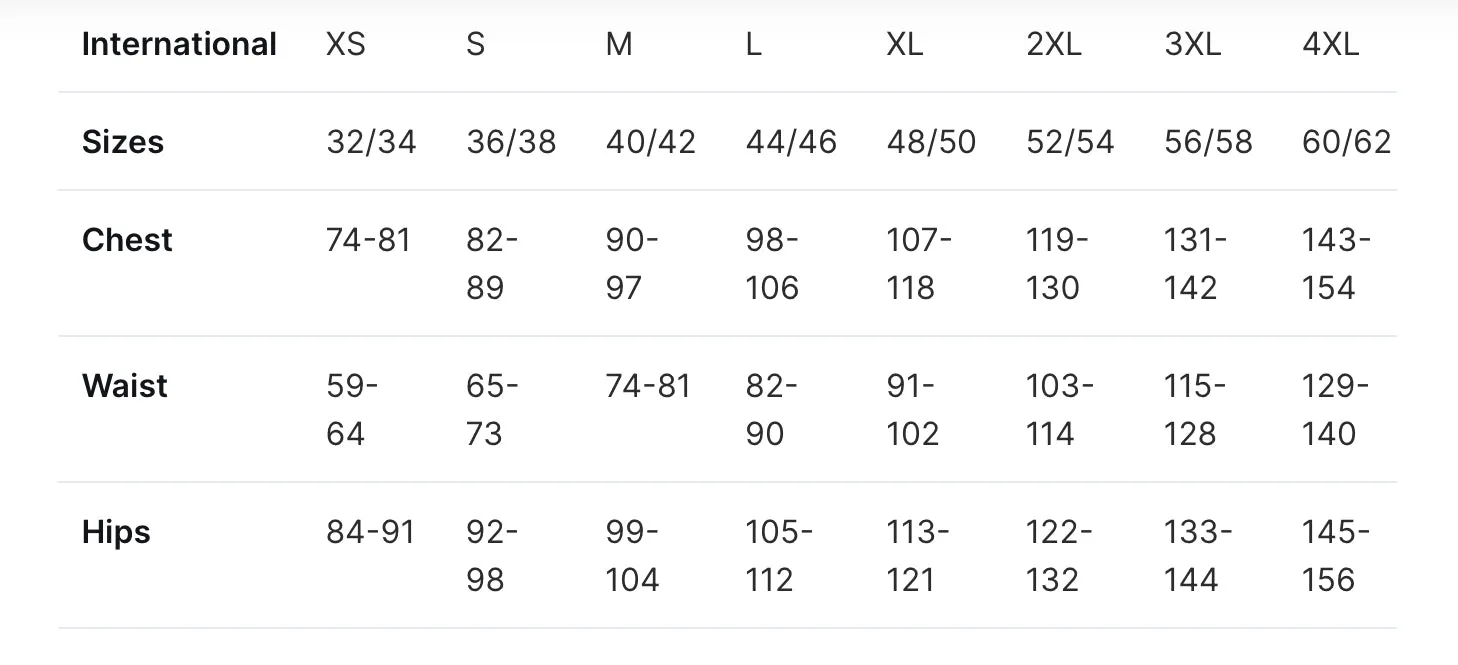Click the Sizes row label
1458x665 pixels.
[123, 142]
